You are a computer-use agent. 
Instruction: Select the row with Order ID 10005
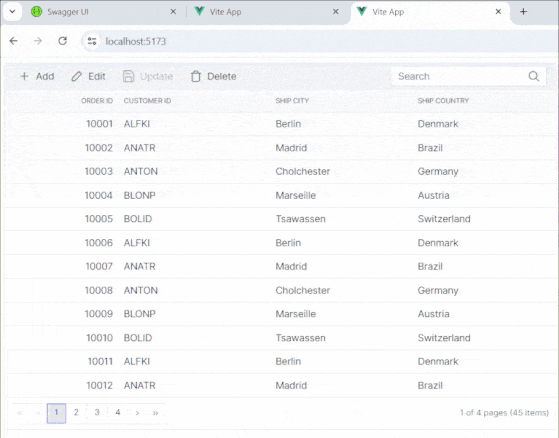281,219
